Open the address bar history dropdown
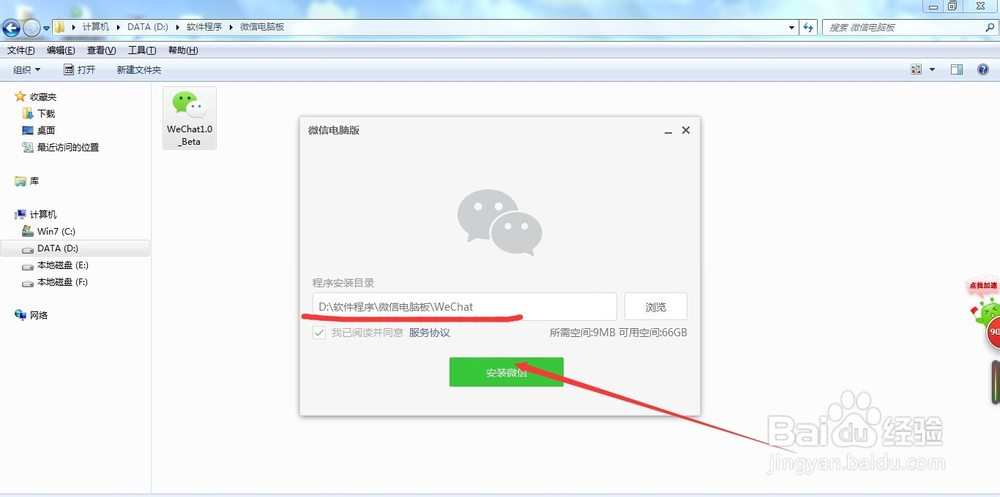The image size is (1000, 497). [791, 27]
